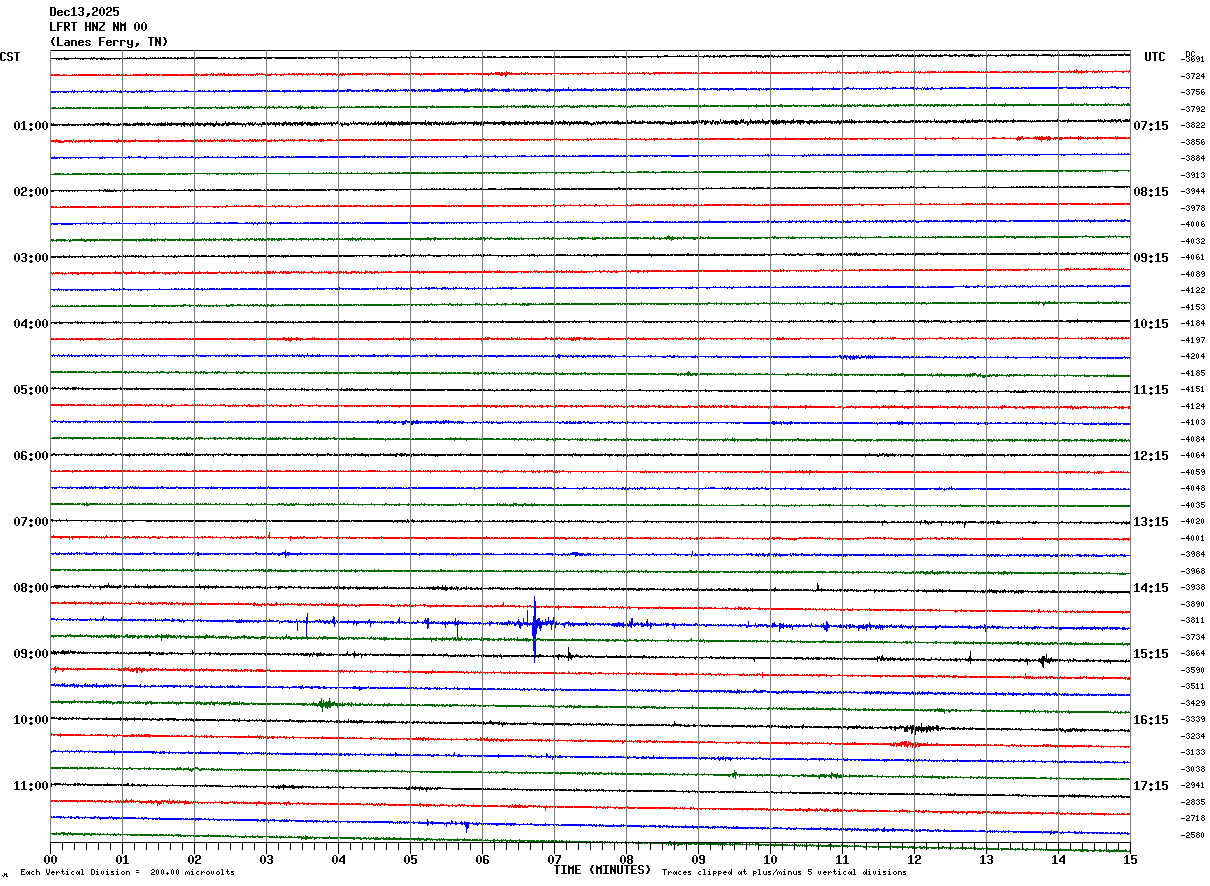Click the large blue spike near minute 07
The width and height of the screenshot is (1210, 886).
tap(535, 628)
